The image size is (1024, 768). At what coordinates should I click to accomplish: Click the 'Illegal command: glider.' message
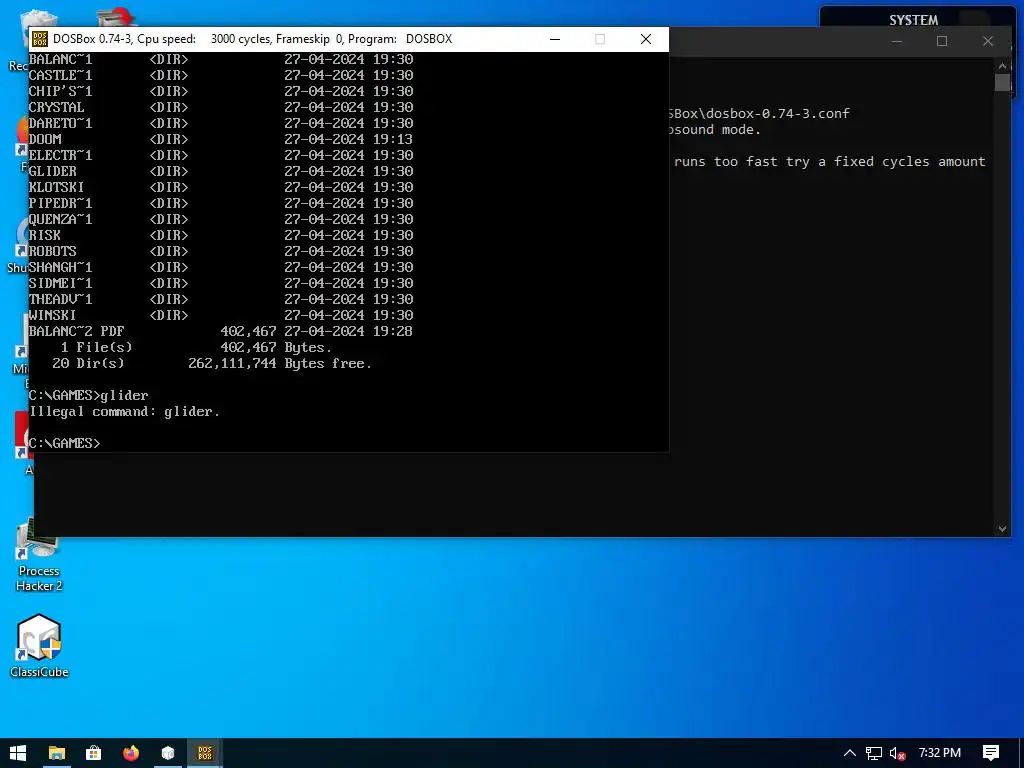click(125, 411)
